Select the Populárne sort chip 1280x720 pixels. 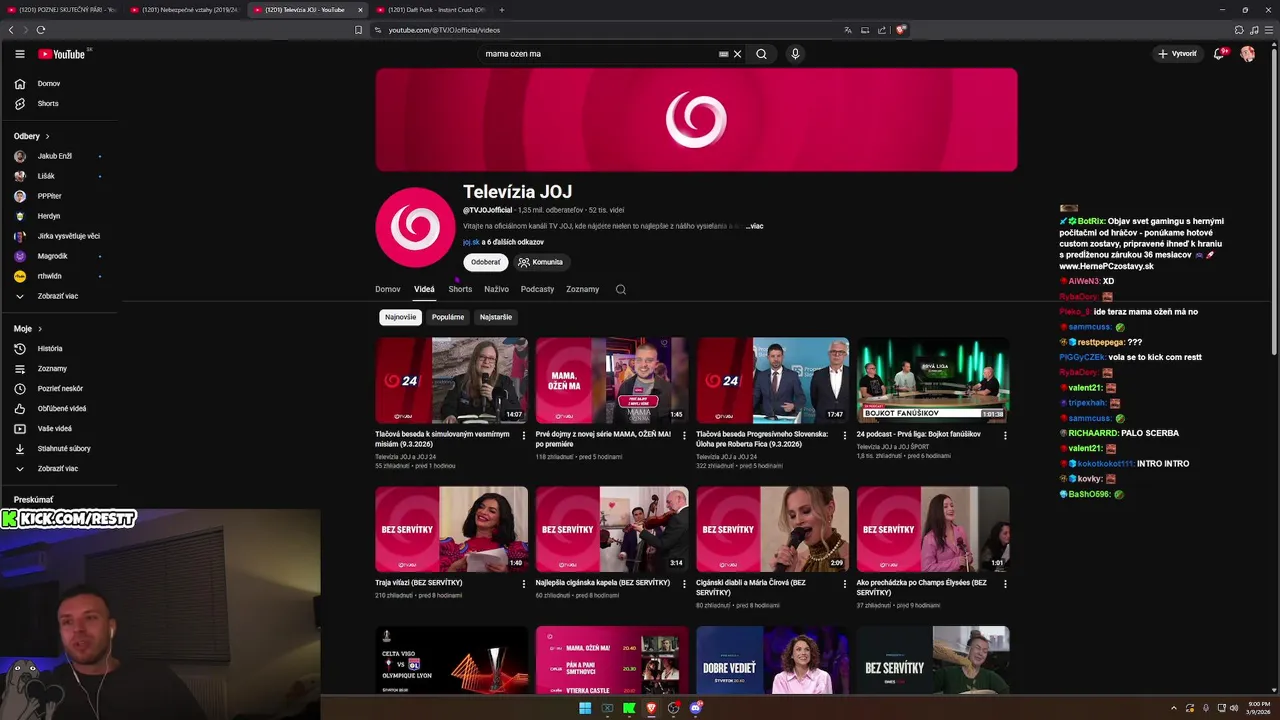pyautogui.click(x=448, y=317)
